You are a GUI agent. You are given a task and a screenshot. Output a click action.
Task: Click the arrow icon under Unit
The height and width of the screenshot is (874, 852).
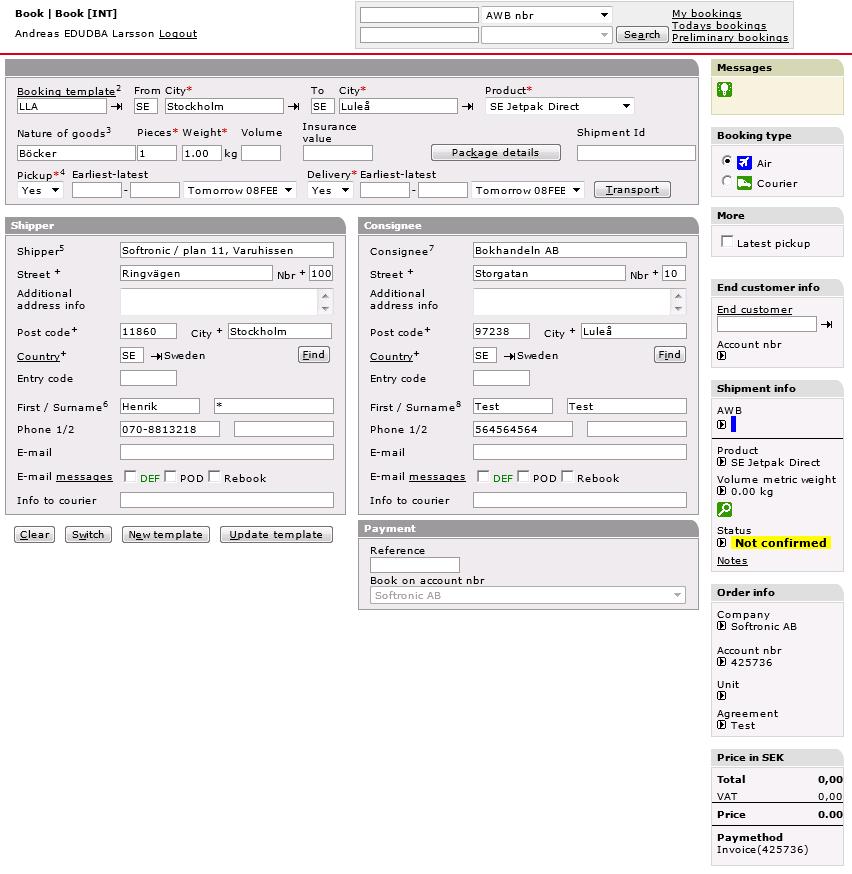click(722, 696)
